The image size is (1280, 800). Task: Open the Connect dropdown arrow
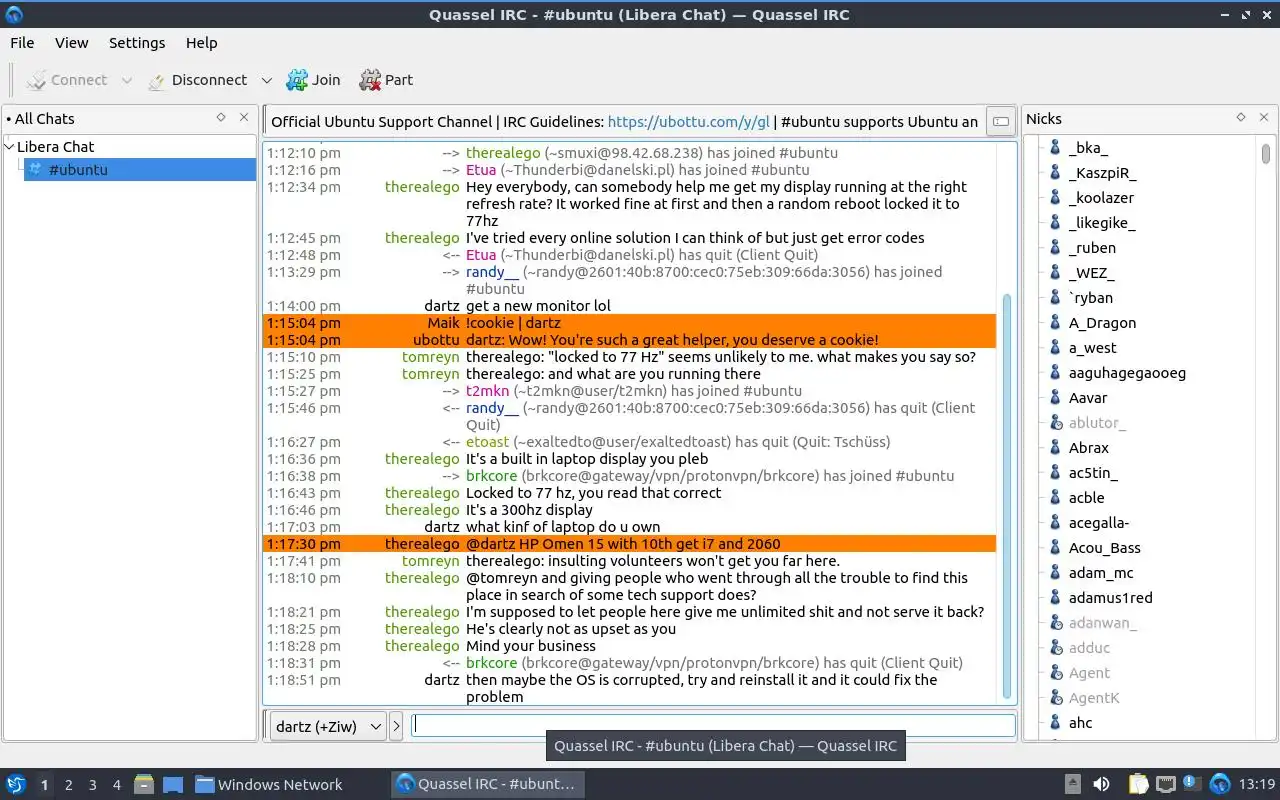coord(126,80)
